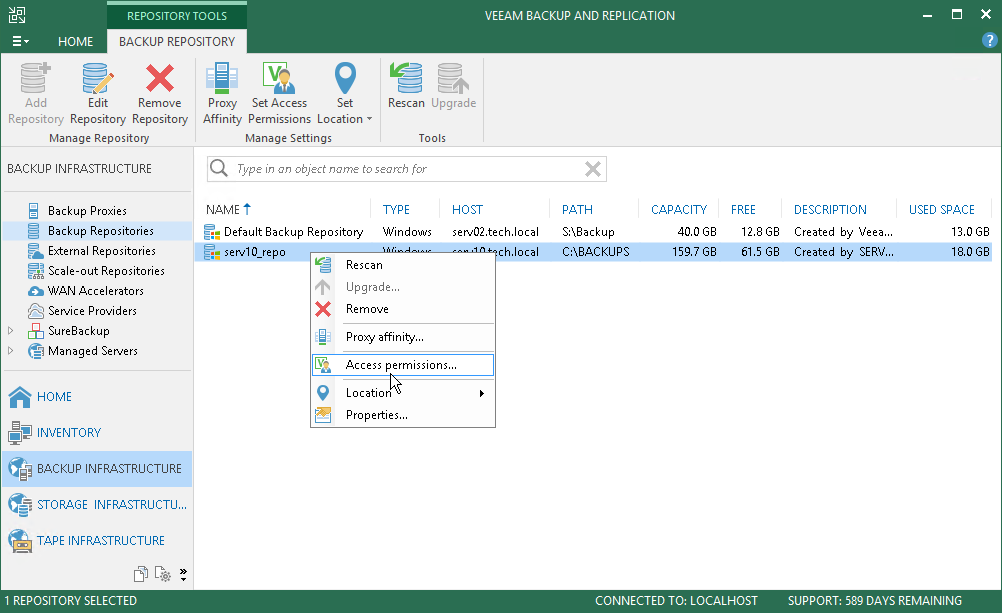Sort by HOST column header
This screenshot has width=1002, height=613.
(x=467, y=210)
